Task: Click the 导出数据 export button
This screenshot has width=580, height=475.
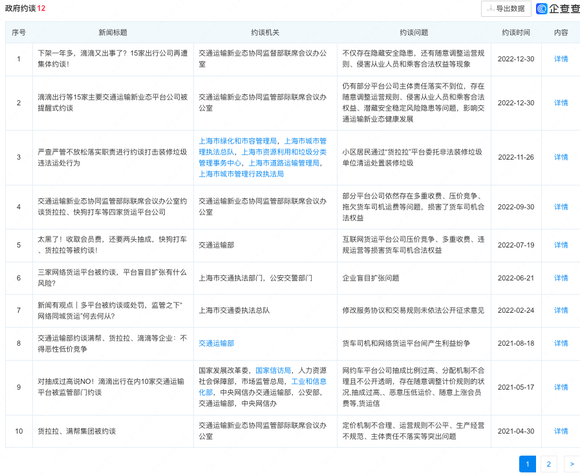Action: pos(506,9)
